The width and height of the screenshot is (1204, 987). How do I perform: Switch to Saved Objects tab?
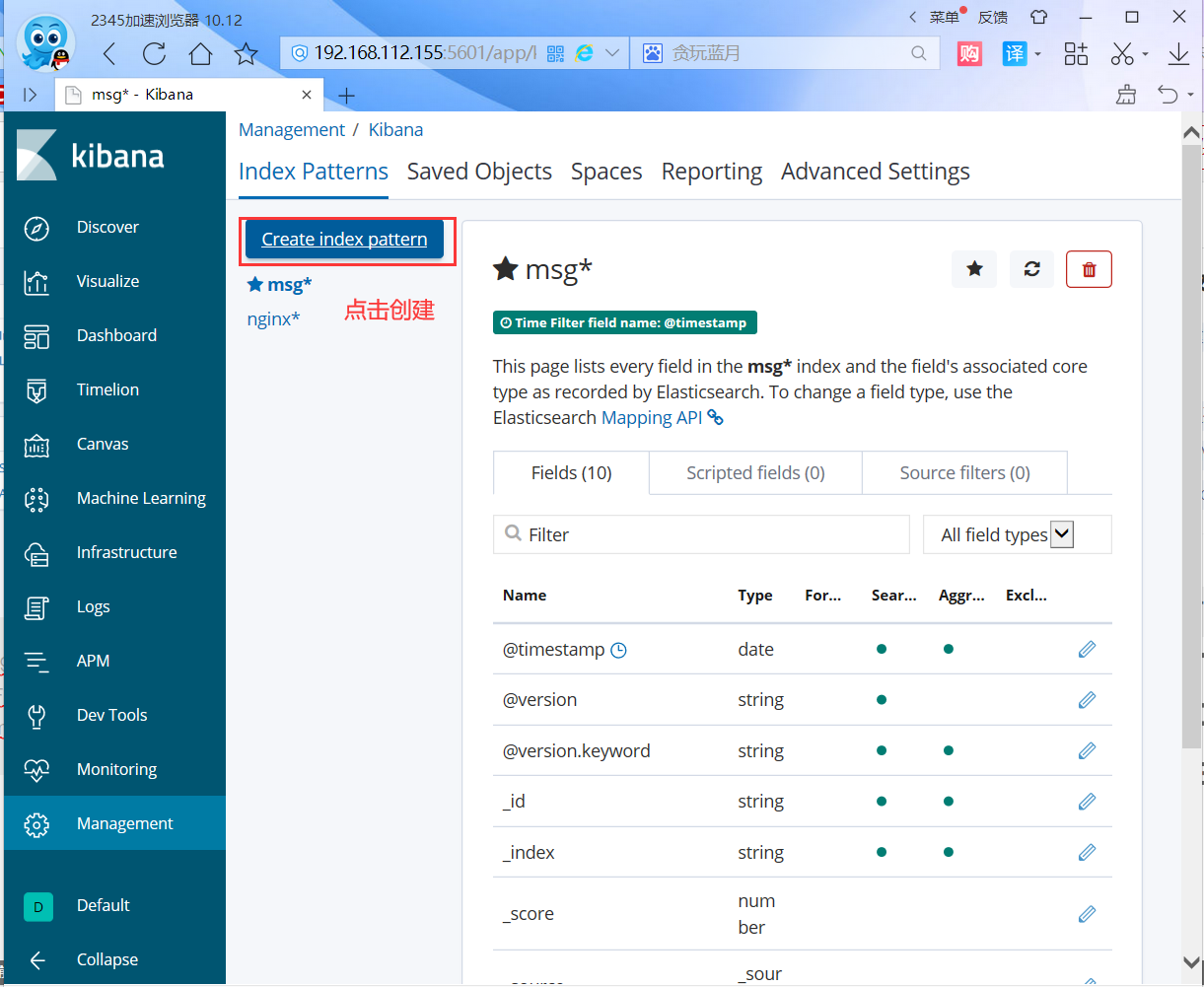(x=479, y=172)
